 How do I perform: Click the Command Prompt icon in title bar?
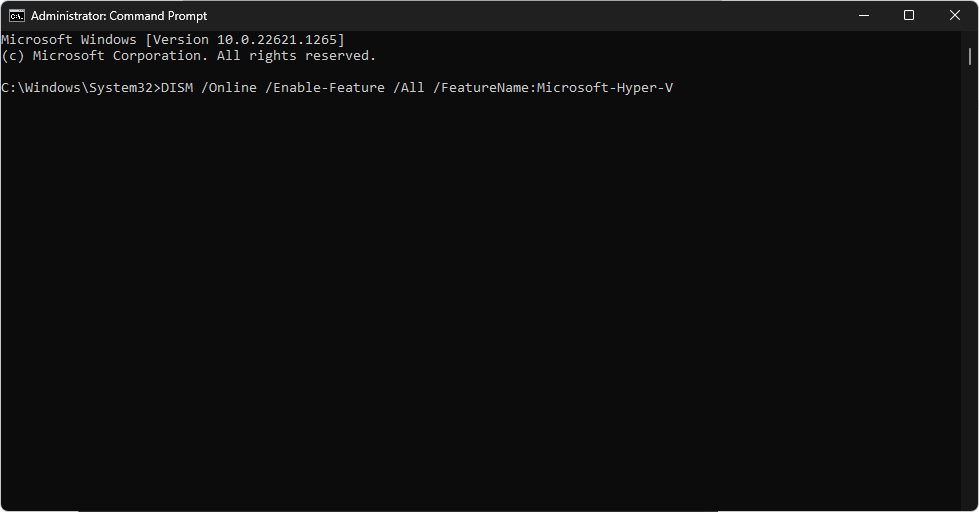pos(17,16)
